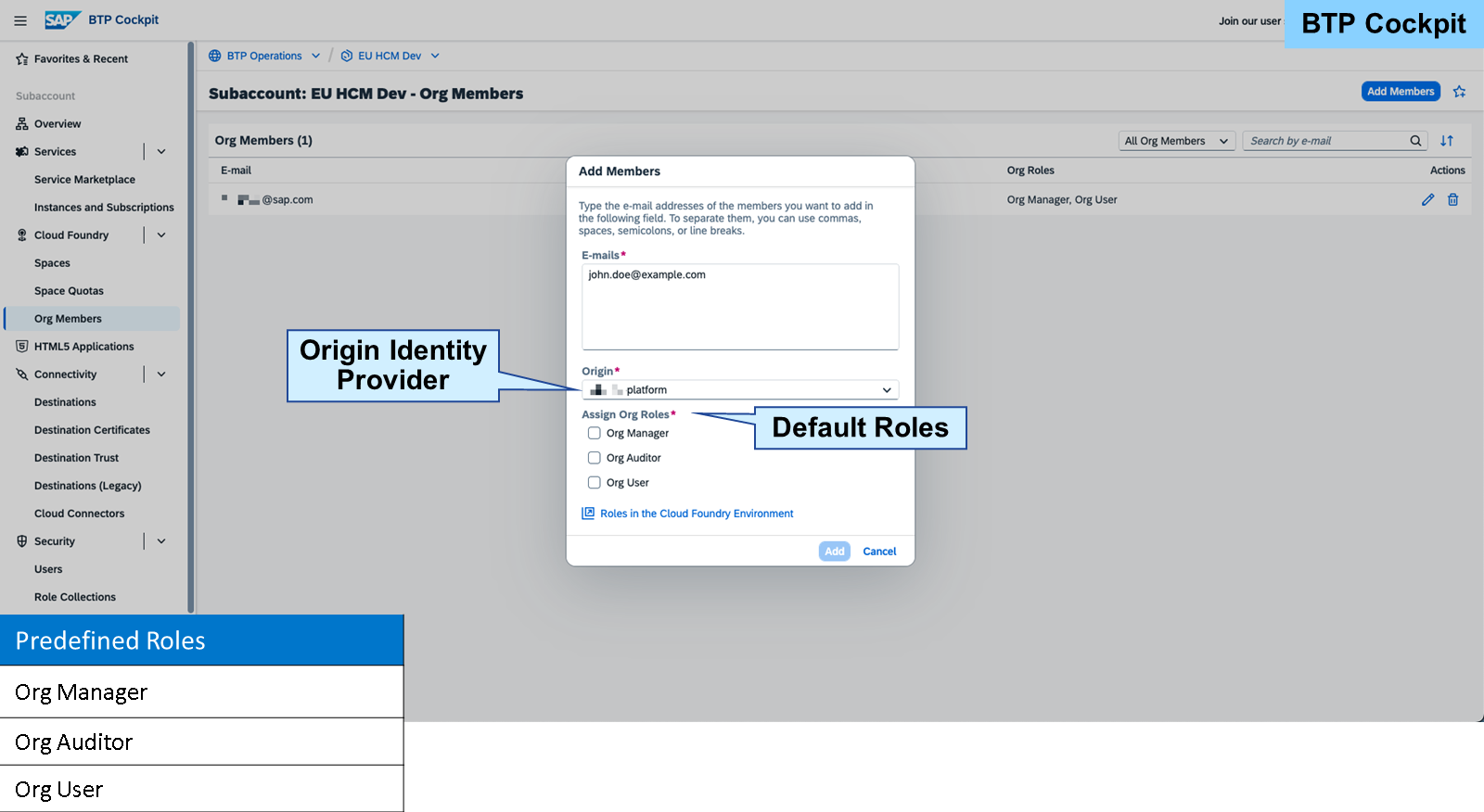
Task: Click the Security shield icon
Action: [22, 540]
